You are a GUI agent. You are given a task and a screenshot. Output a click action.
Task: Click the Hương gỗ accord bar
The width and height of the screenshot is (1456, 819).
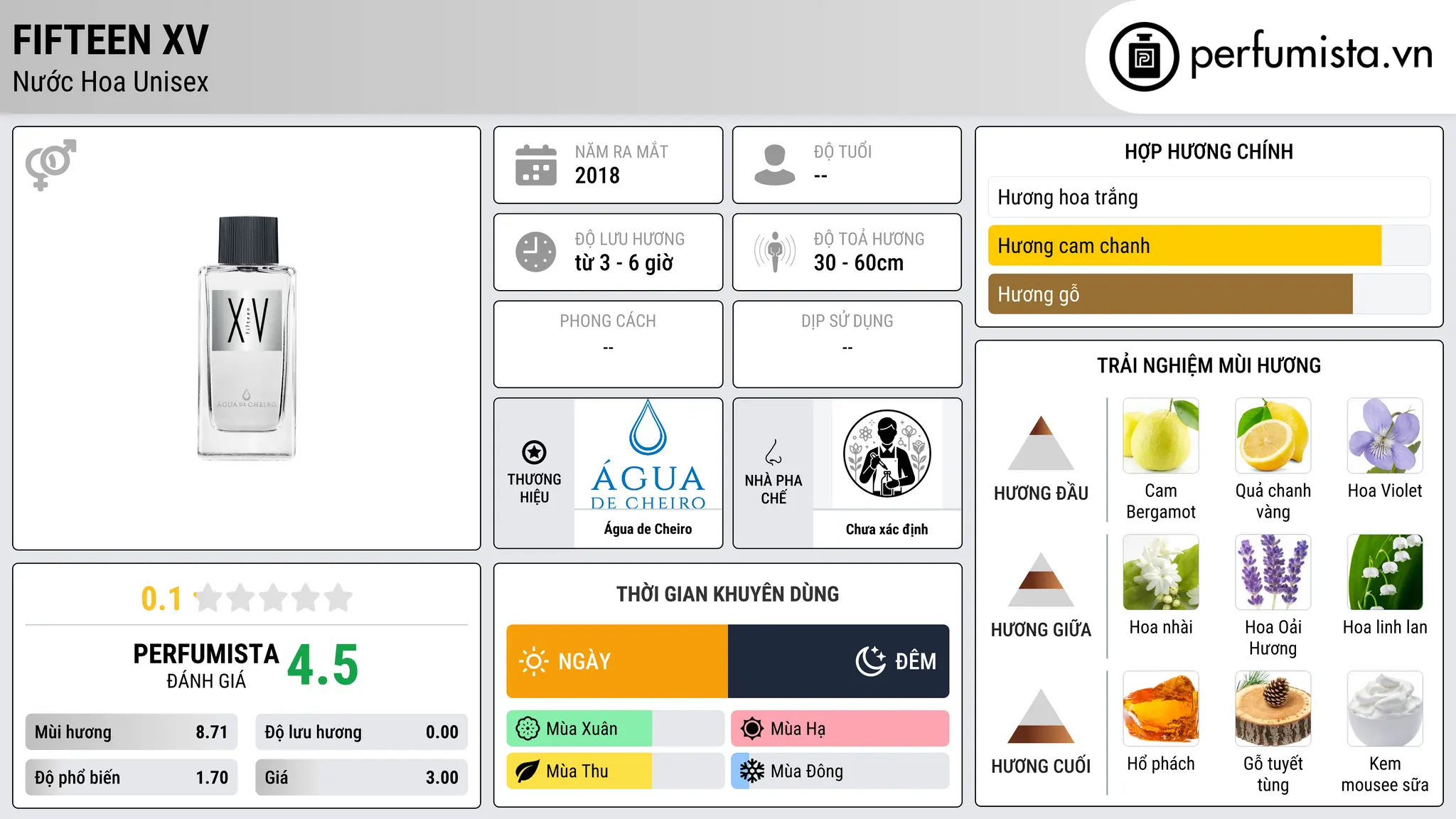click(1209, 294)
